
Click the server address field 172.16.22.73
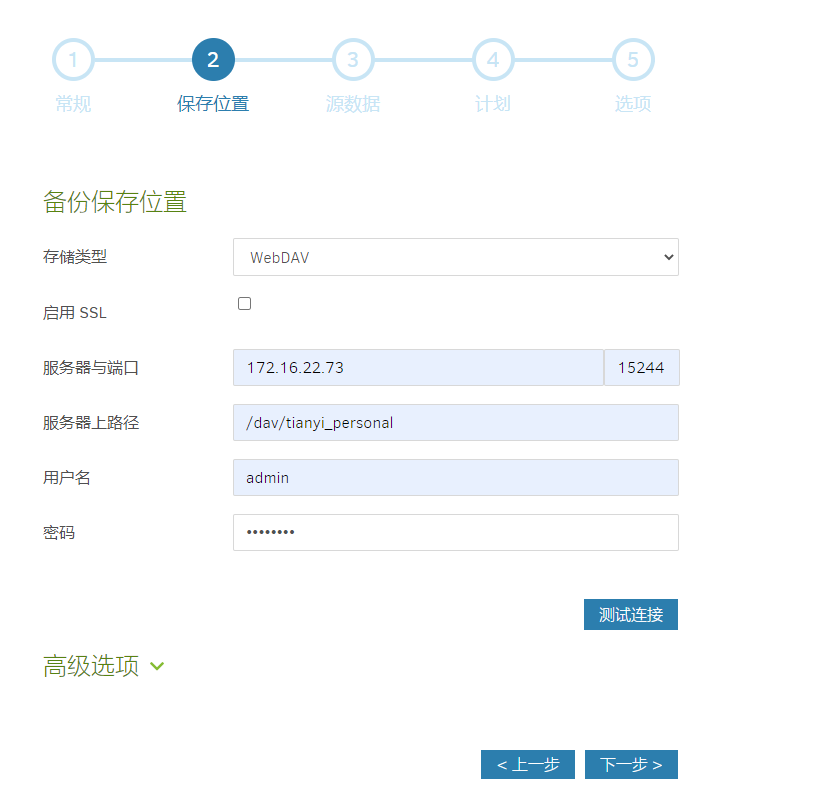coord(417,368)
